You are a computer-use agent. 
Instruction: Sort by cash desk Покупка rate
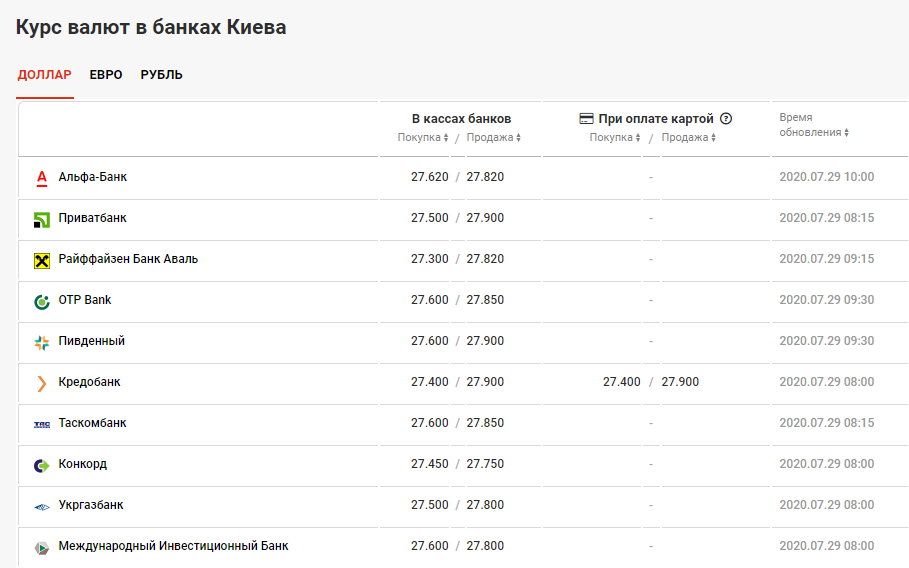pos(423,138)
